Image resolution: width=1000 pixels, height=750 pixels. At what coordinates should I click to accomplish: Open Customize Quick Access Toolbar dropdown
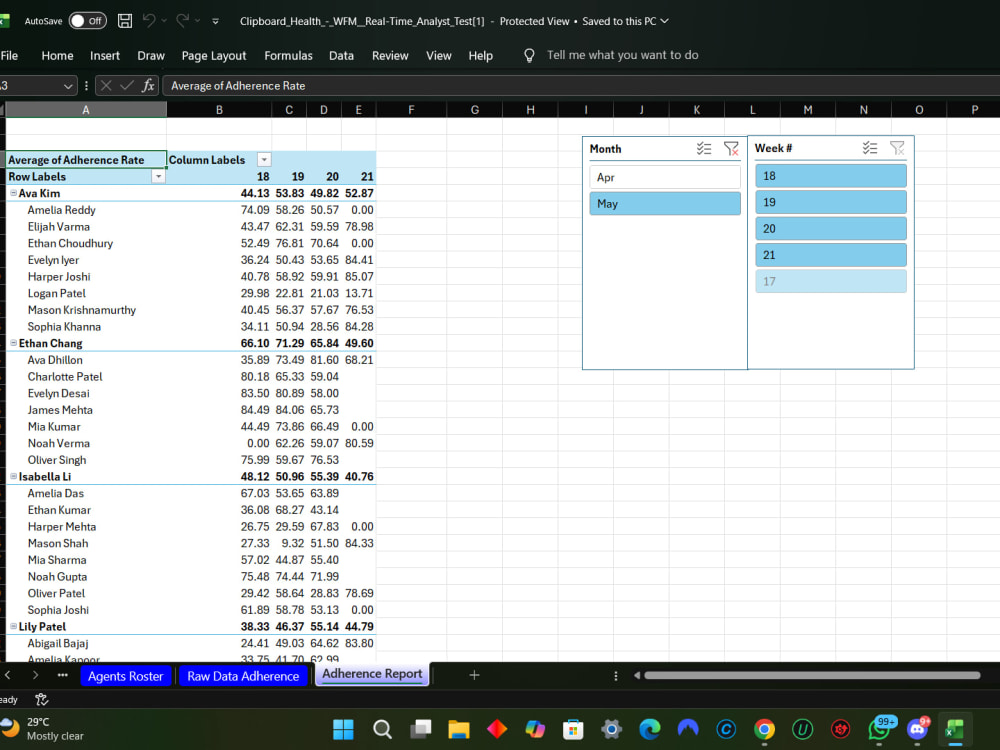point(216,22)
